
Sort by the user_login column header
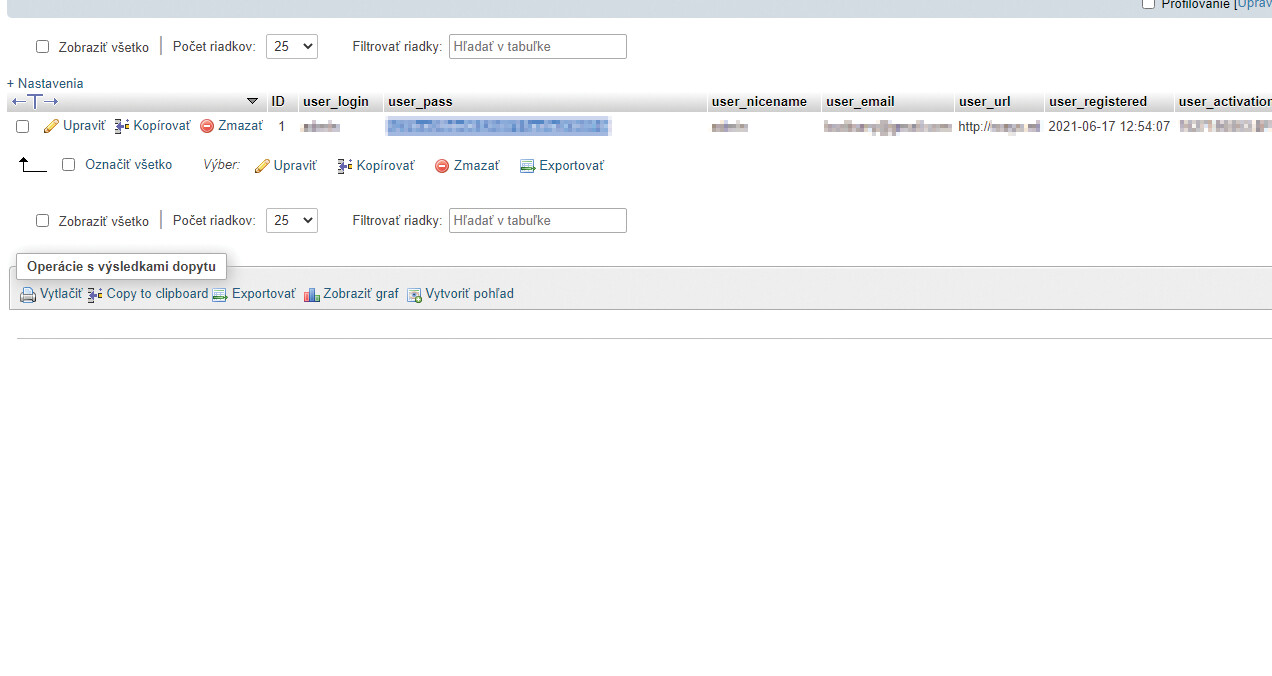(x=335, y=102)
